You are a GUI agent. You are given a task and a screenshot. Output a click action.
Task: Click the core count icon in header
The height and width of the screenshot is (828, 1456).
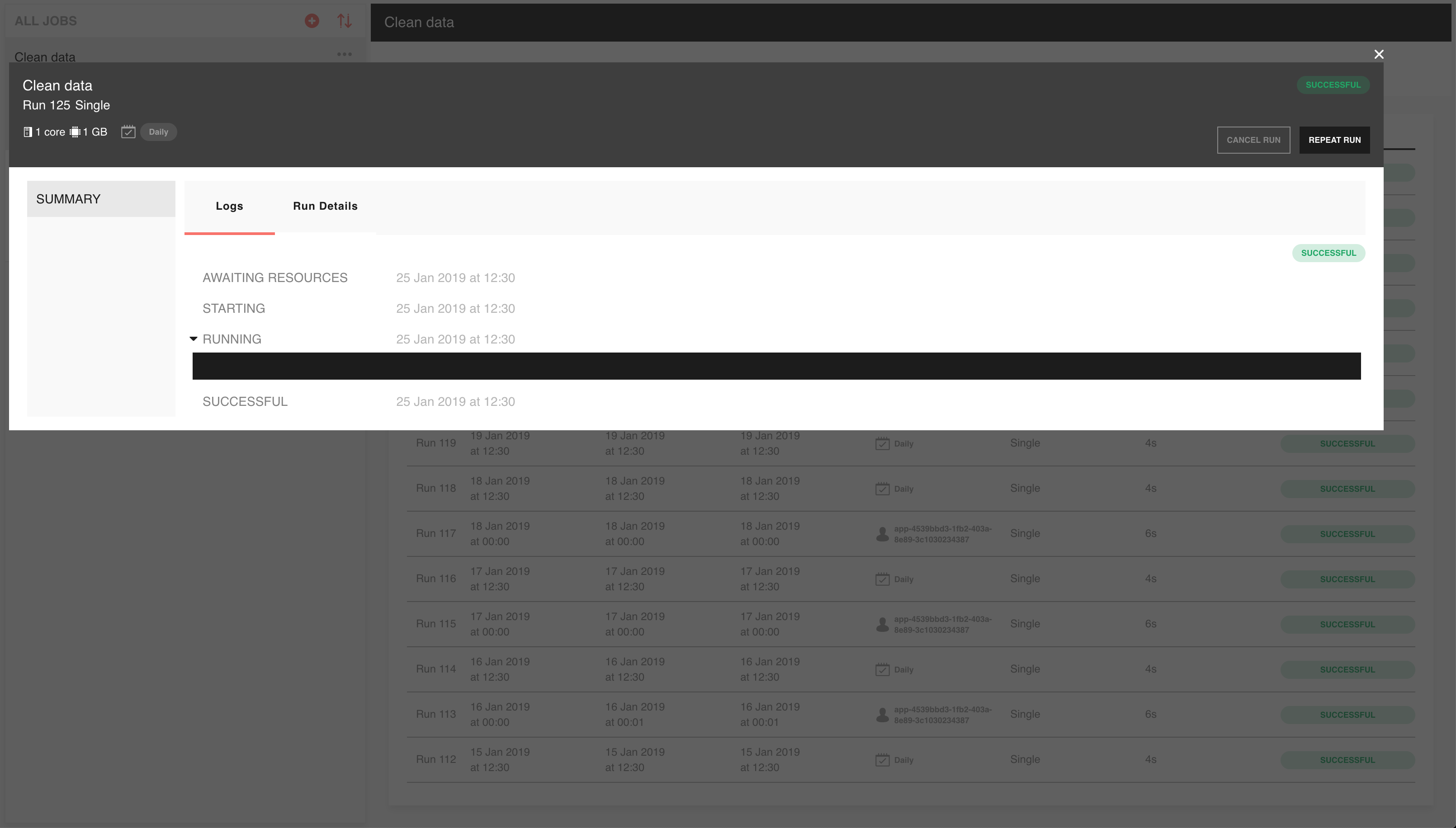coord(27,132)
